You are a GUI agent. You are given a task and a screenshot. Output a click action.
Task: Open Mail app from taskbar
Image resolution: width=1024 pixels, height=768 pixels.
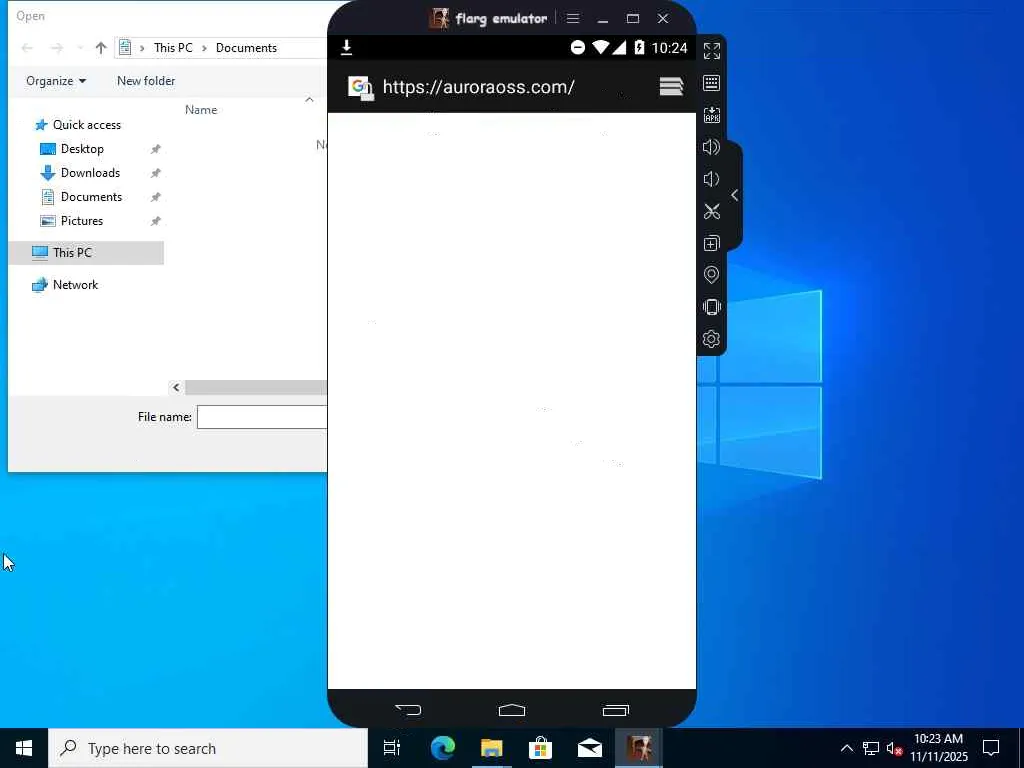coord(590,748)
